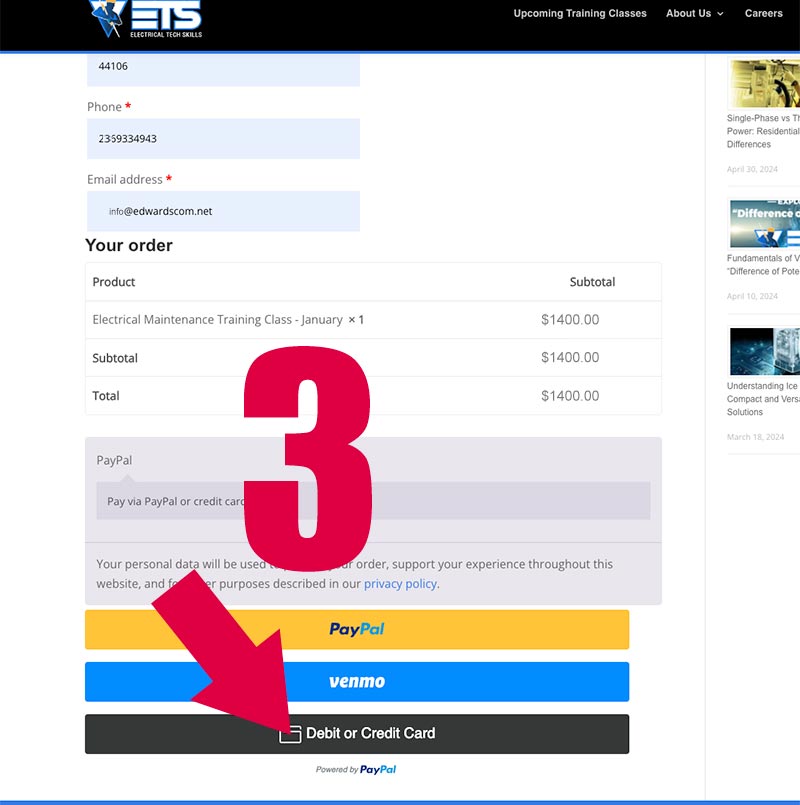Open the Understanding Ice Cube relays thumbnail
Viewport: 800px width, 805px height.
(x=764, y=351)
